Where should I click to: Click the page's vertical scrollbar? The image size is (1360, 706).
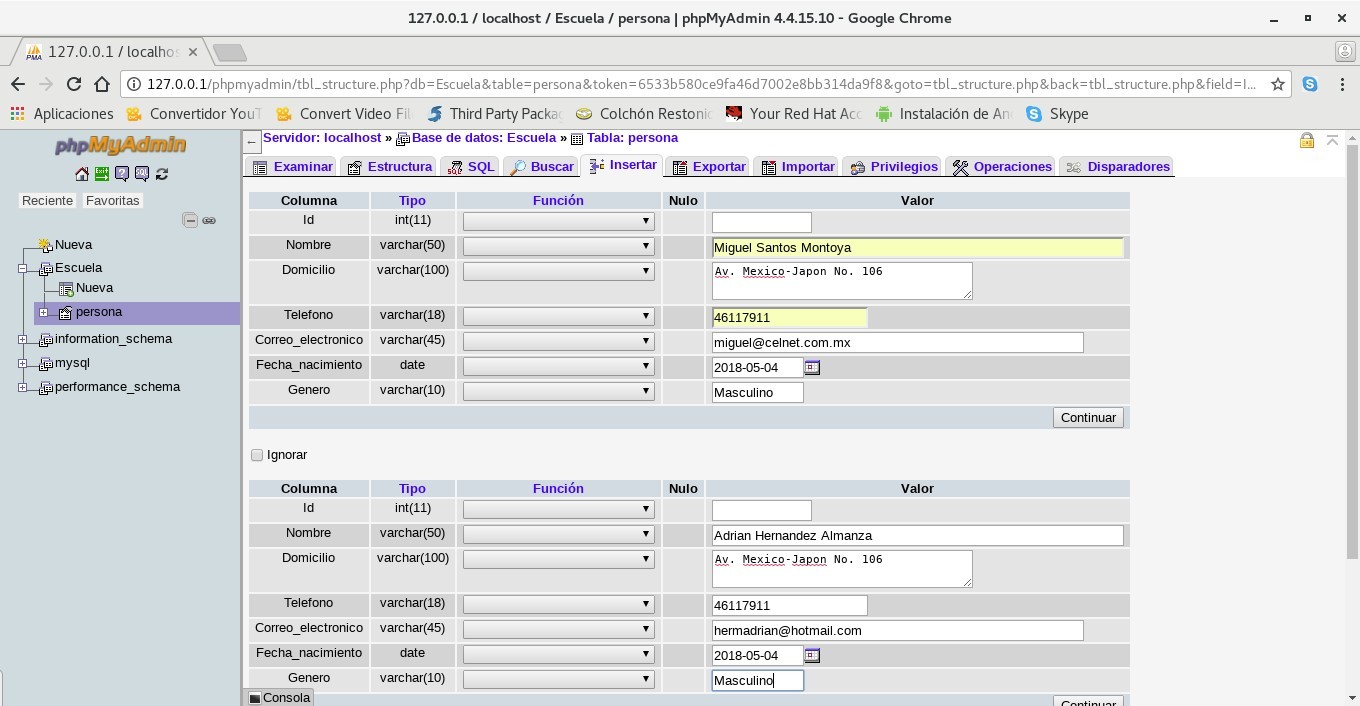coord(1352,350)
